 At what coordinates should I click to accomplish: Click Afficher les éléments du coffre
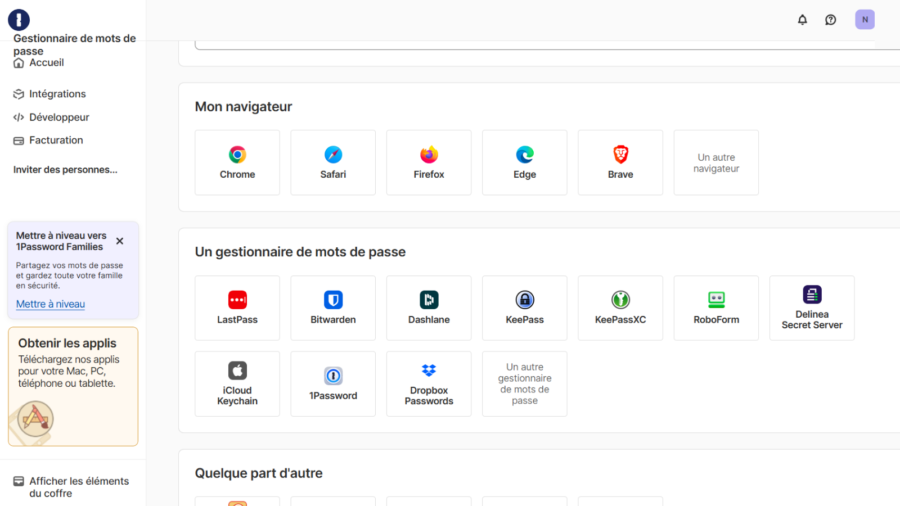pos(71,487)
